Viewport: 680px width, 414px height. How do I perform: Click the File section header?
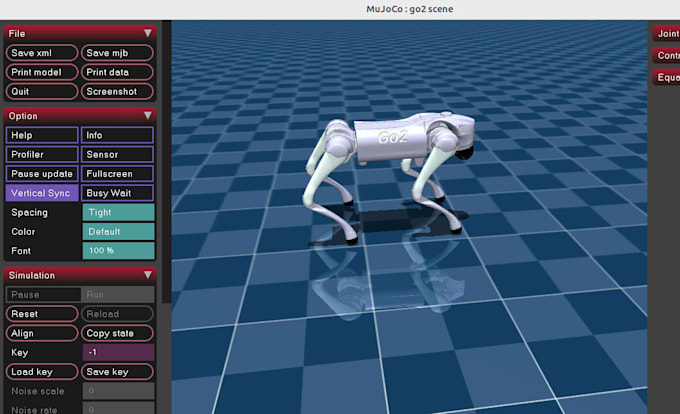pyautogui.click(x=80, y=33)
